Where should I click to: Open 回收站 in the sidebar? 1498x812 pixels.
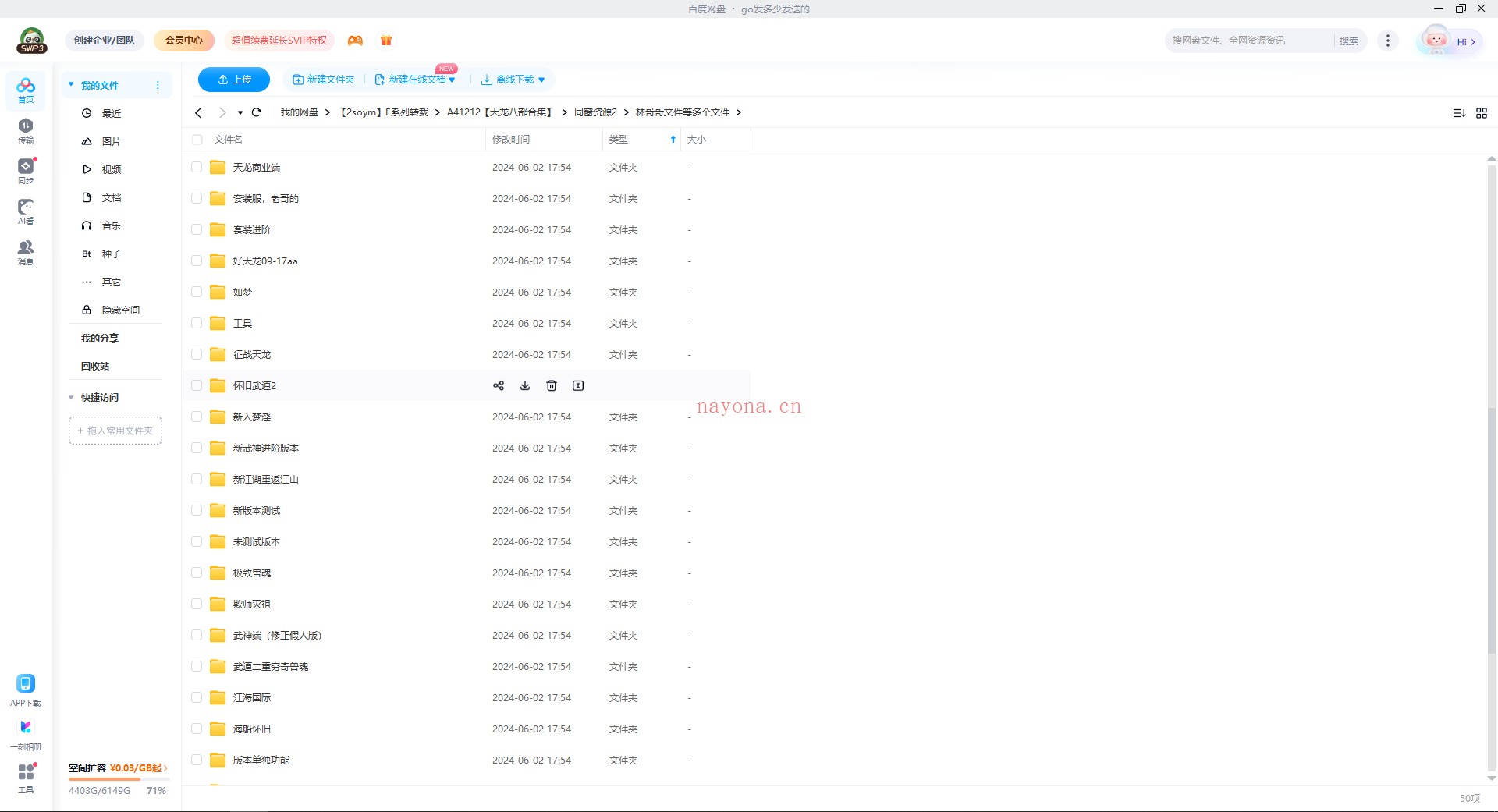pos(95,367)
